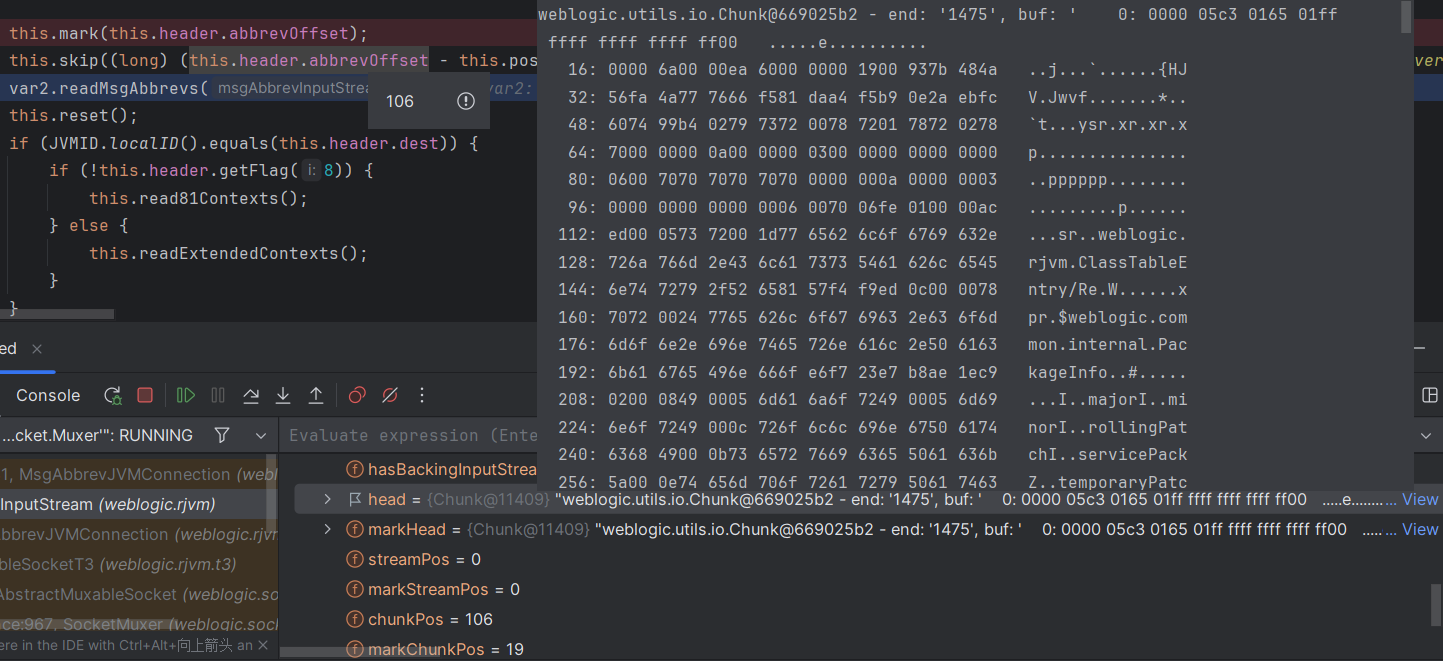Toggle the layout settings icon at right edge

1430,395
